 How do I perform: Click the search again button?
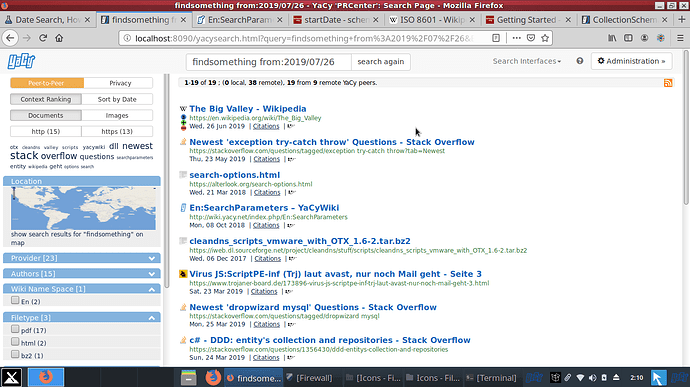(x=381, y=62)
